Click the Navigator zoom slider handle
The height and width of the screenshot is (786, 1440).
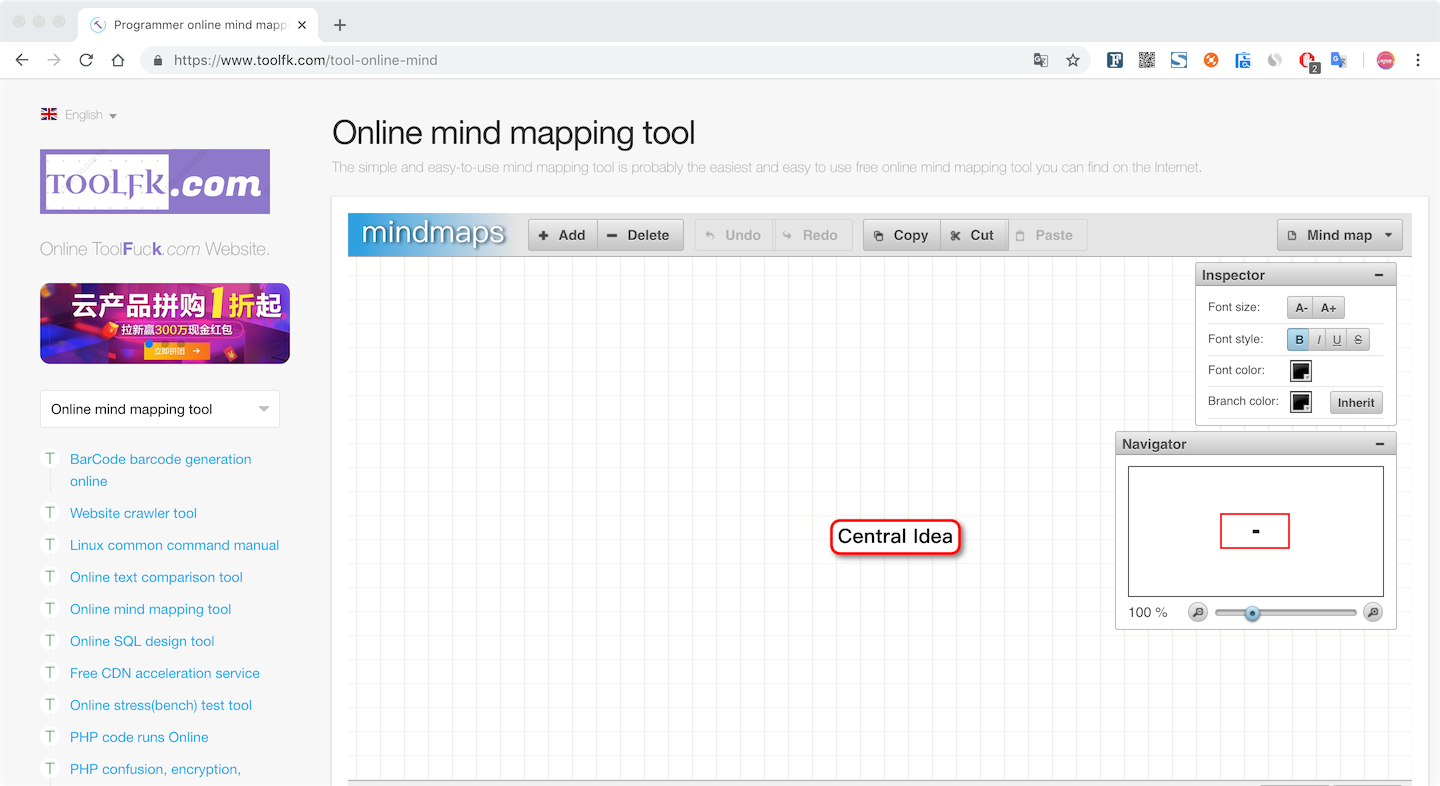(1252, 612)
